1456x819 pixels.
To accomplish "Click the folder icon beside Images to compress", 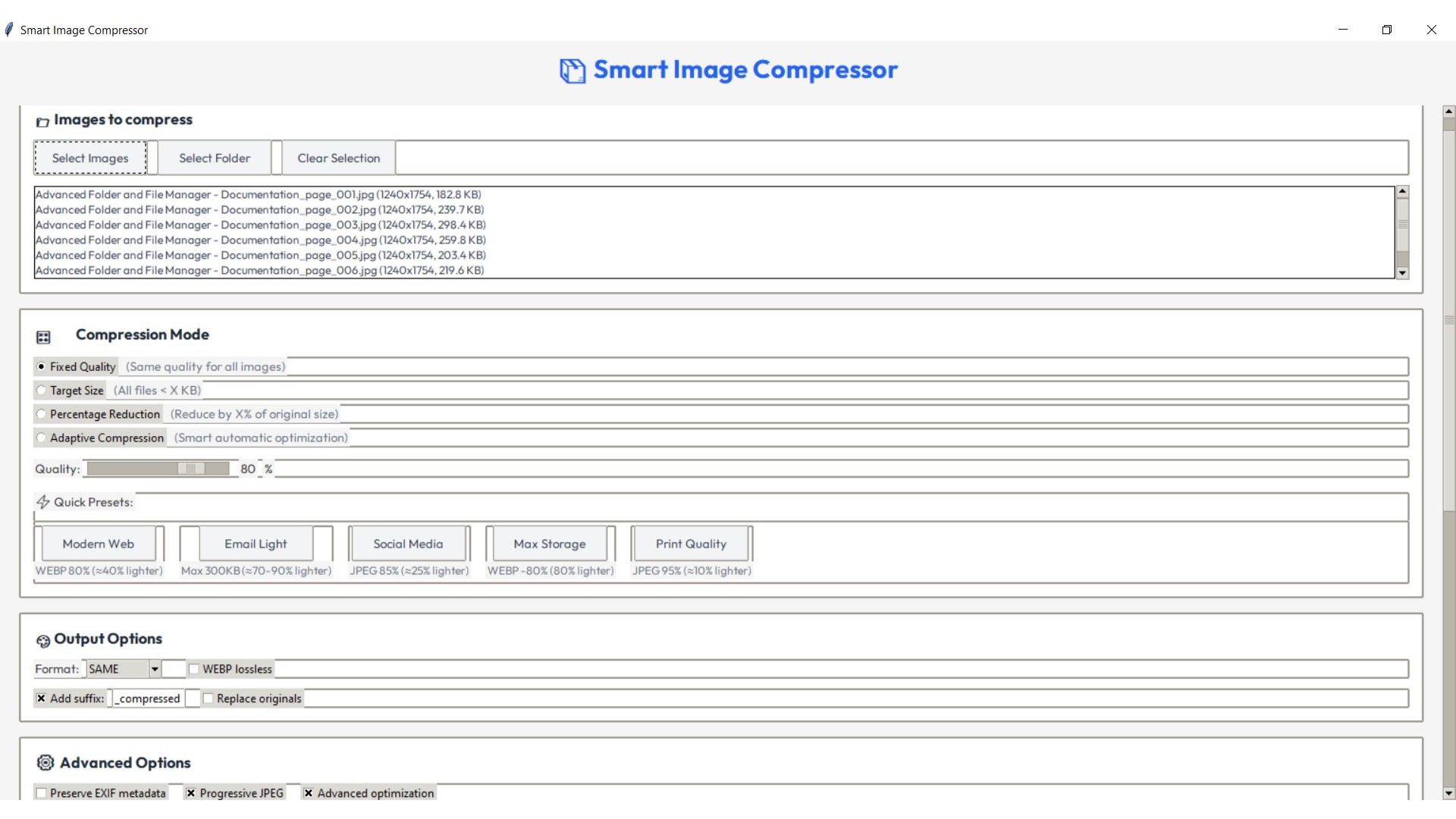I will (x=42, y=121).
